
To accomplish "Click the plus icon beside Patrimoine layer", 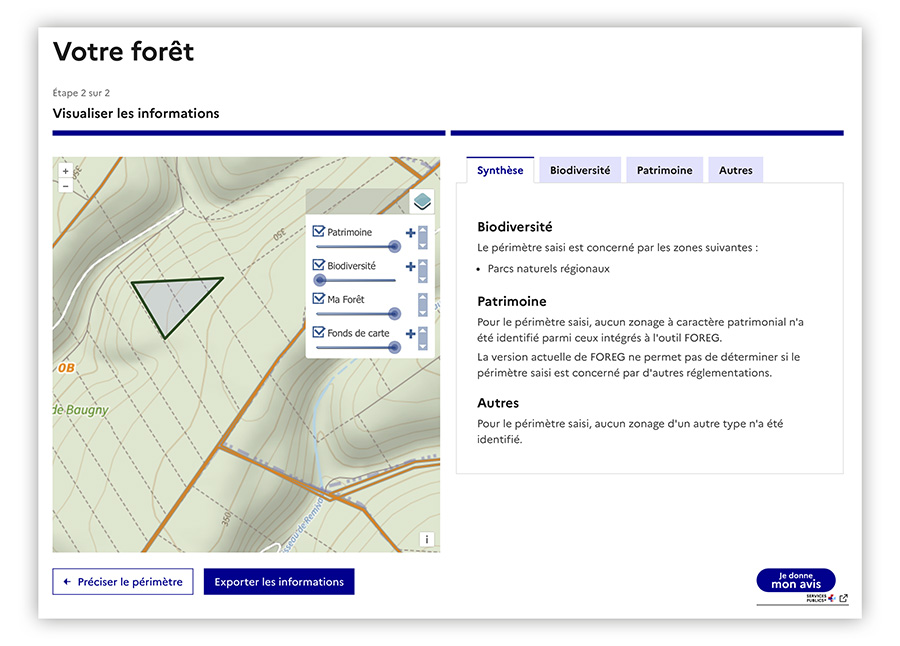I will pyautogui.click(x=410, y=233).
